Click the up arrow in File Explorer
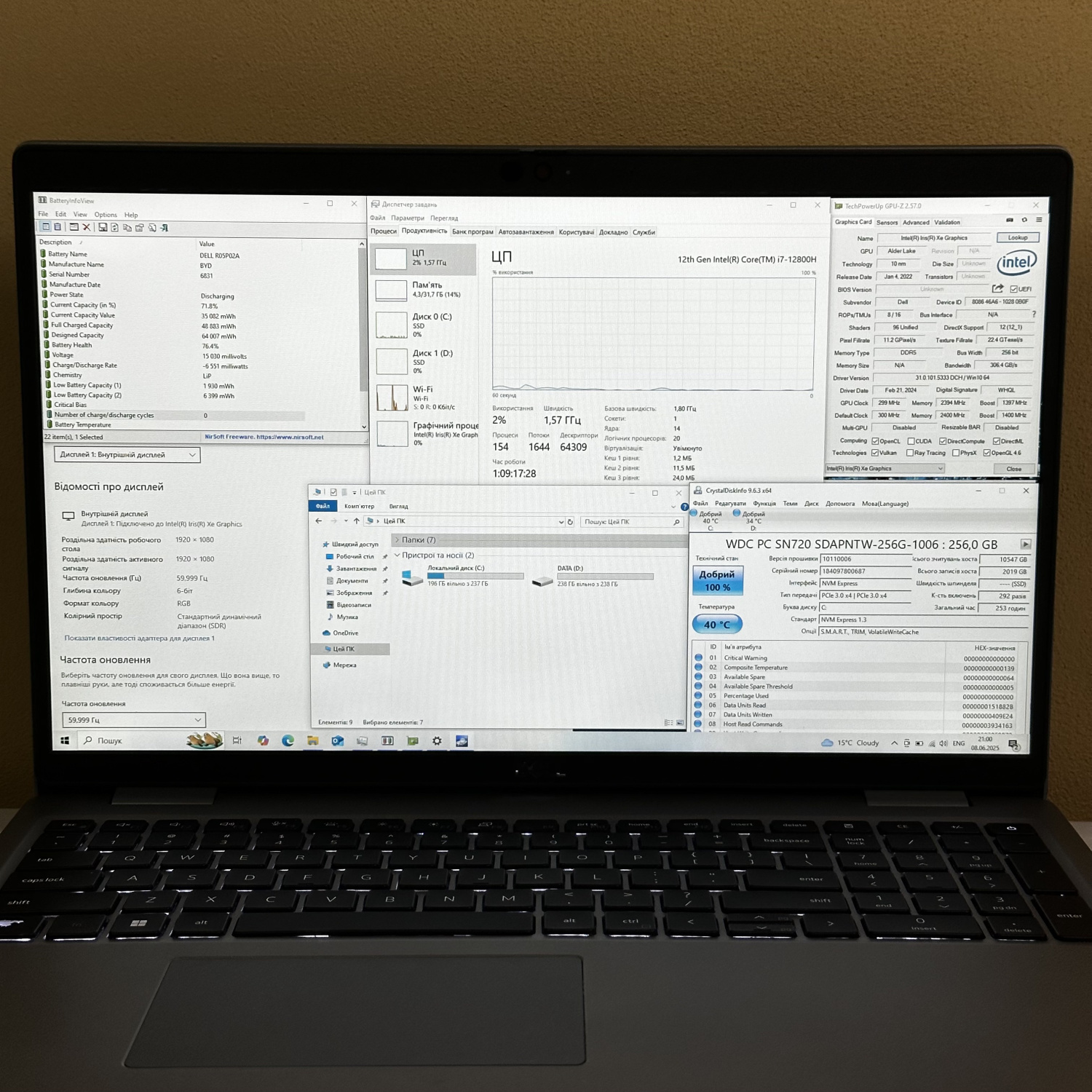This screenshot has height=1092, width=1092. 356,521
